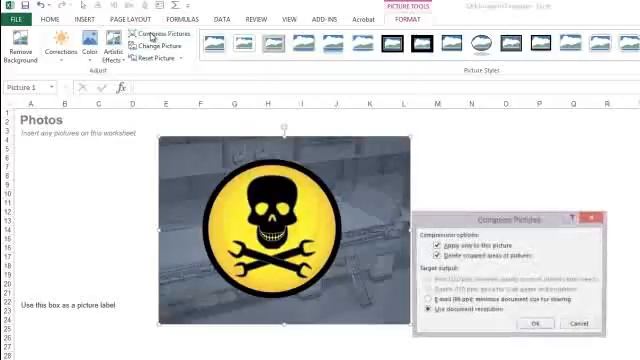Click the Compress Pictures icon in the ribbon
Screen dimensions: 640x360
(132, 33)
